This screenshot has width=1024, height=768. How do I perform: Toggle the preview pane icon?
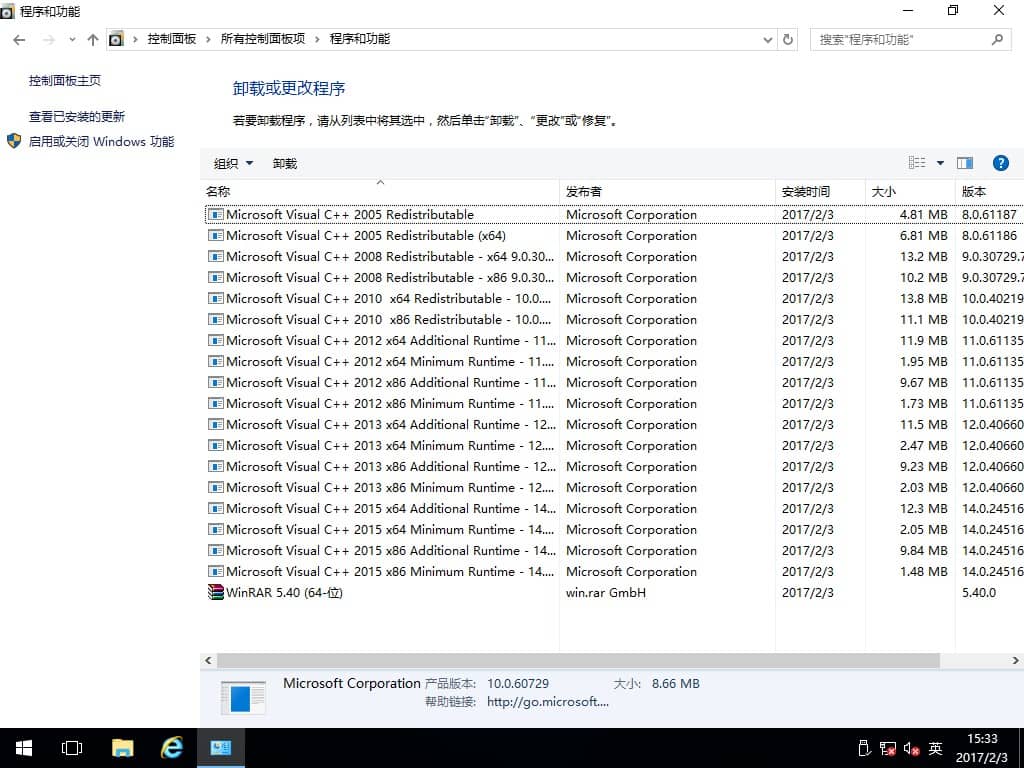click(x=965, y=163)
